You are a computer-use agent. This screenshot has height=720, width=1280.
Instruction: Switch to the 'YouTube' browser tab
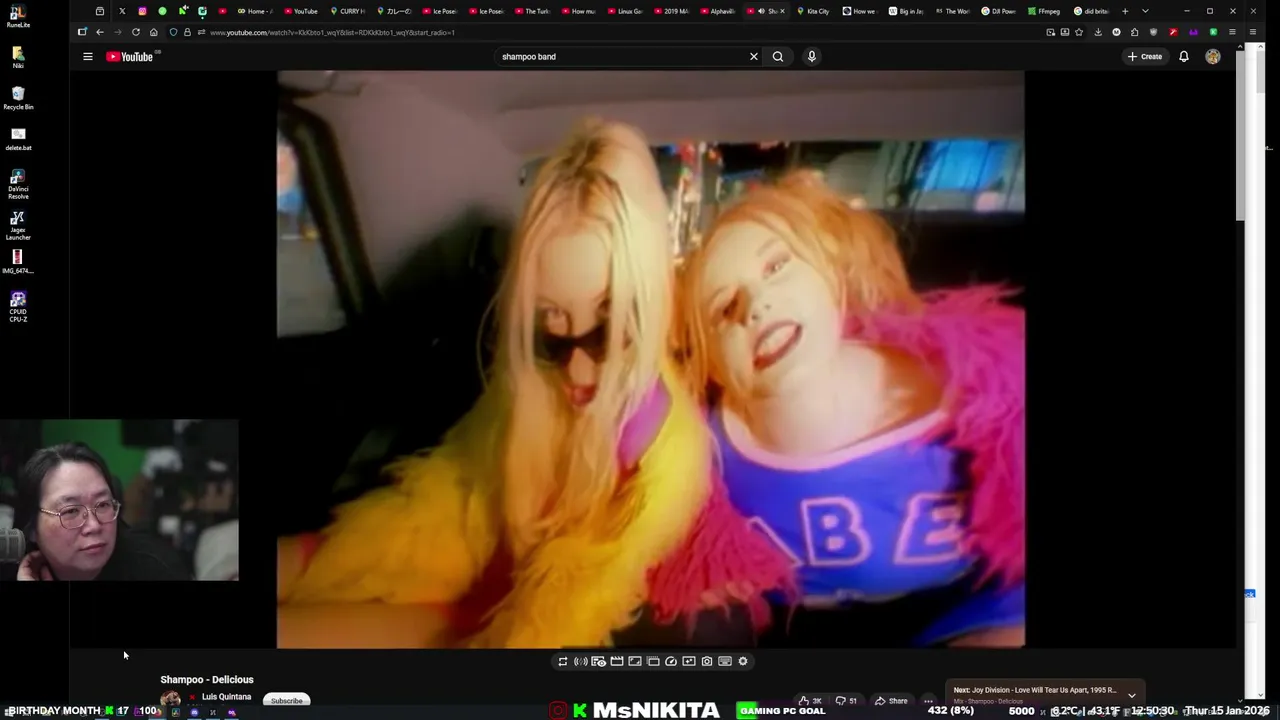(x=300, y=11)
